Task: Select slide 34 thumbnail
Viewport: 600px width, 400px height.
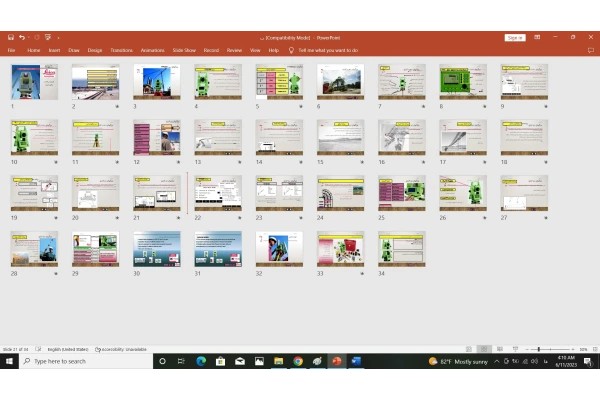Action: (402, 249)
